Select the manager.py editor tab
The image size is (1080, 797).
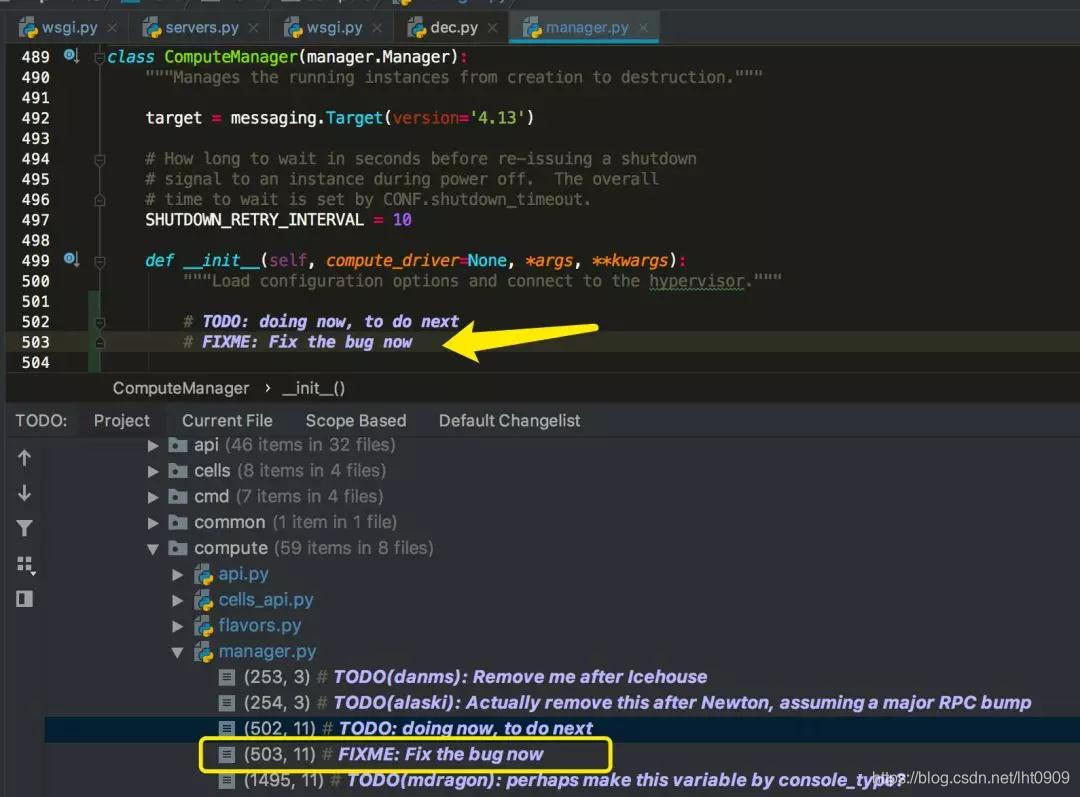point(585,28)
